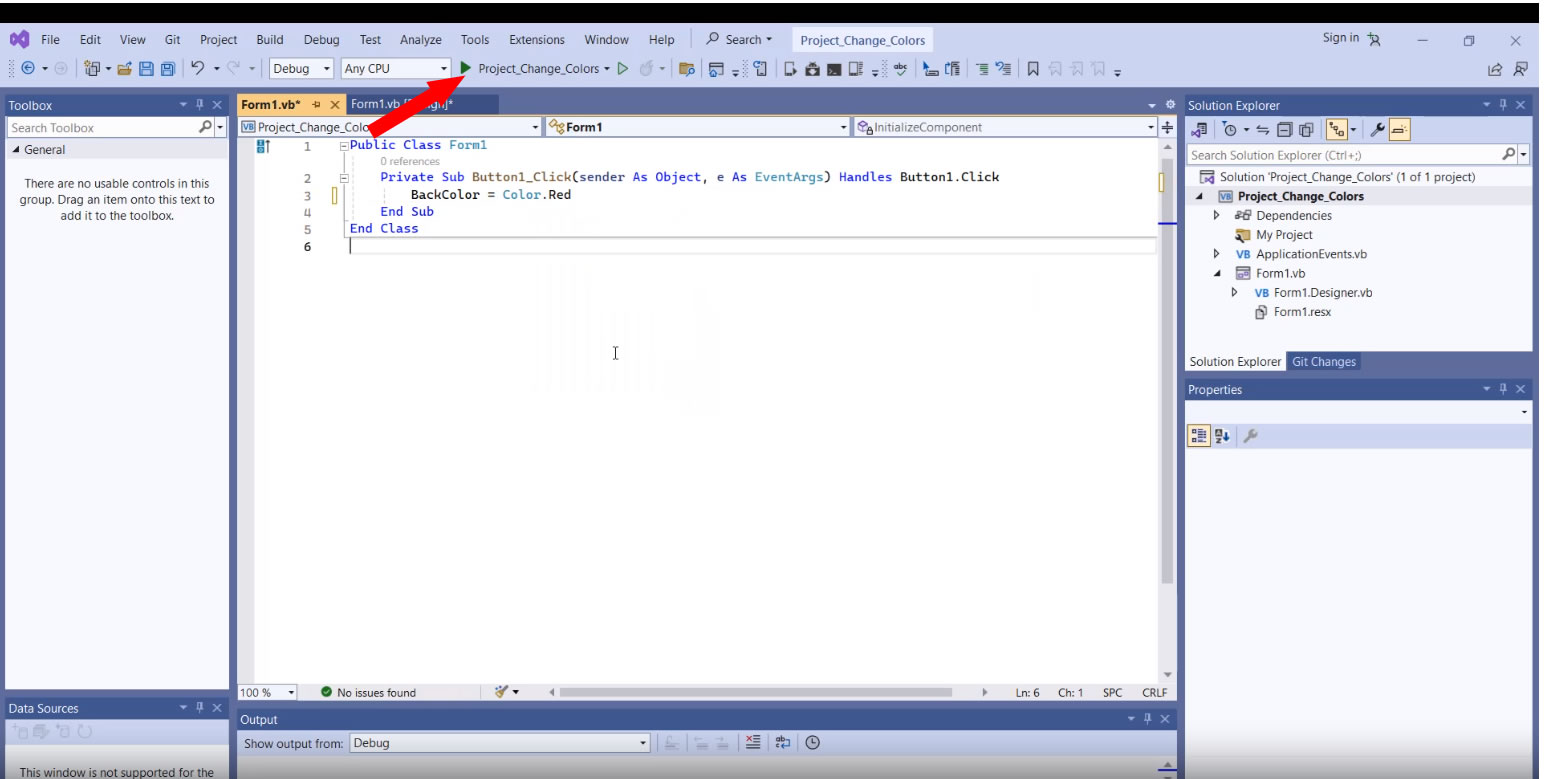Viewport: 1550px width, 779px height.
Task: Switch to the Git Changes tab
Action: (1323, 362)
